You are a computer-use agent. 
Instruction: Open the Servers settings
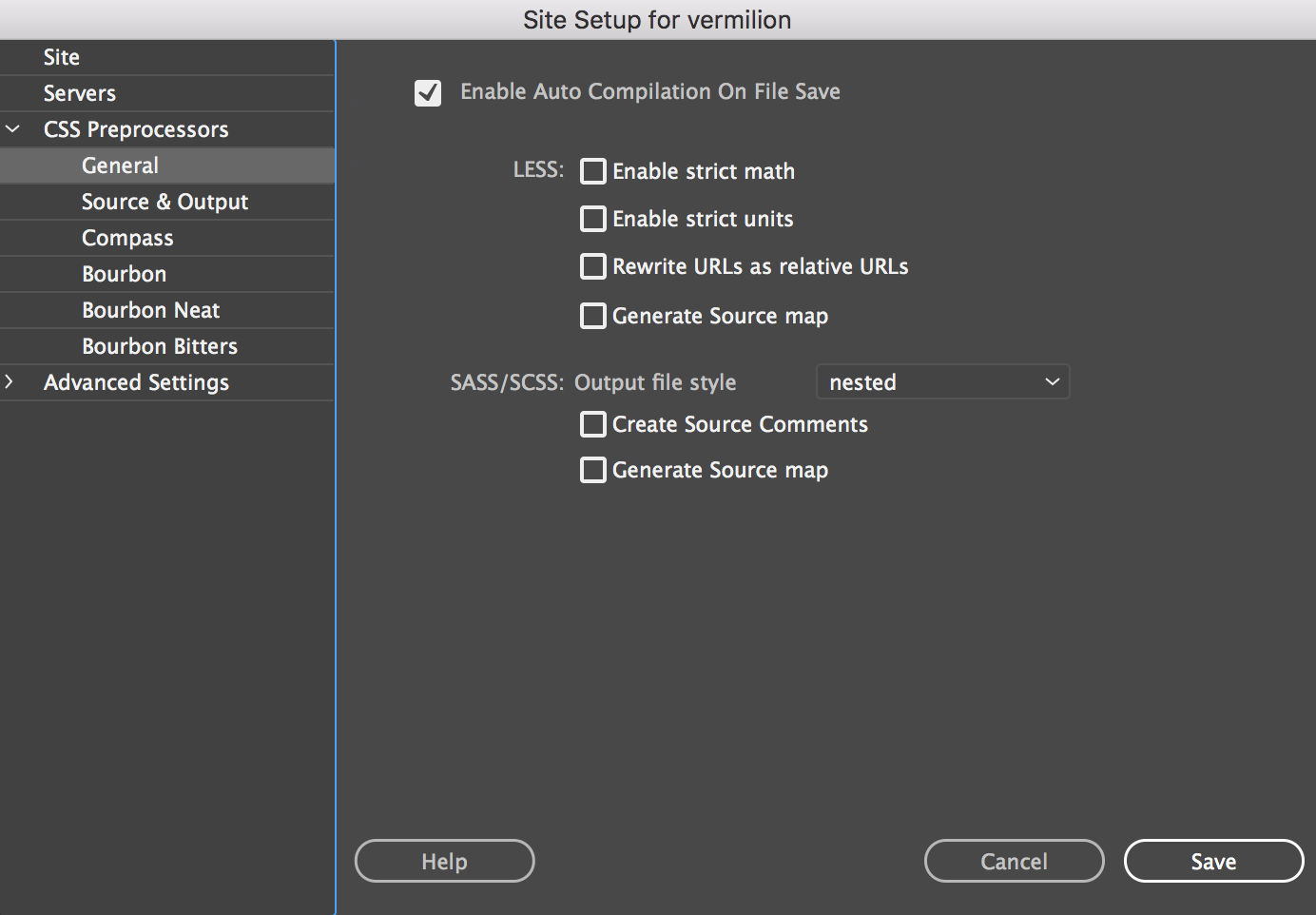pos(79,92)
